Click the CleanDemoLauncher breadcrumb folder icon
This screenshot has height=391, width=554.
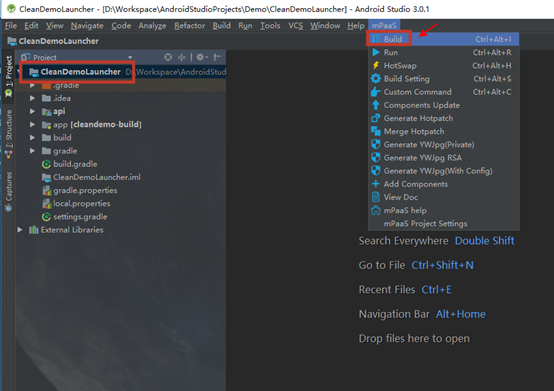click(12, 41)
